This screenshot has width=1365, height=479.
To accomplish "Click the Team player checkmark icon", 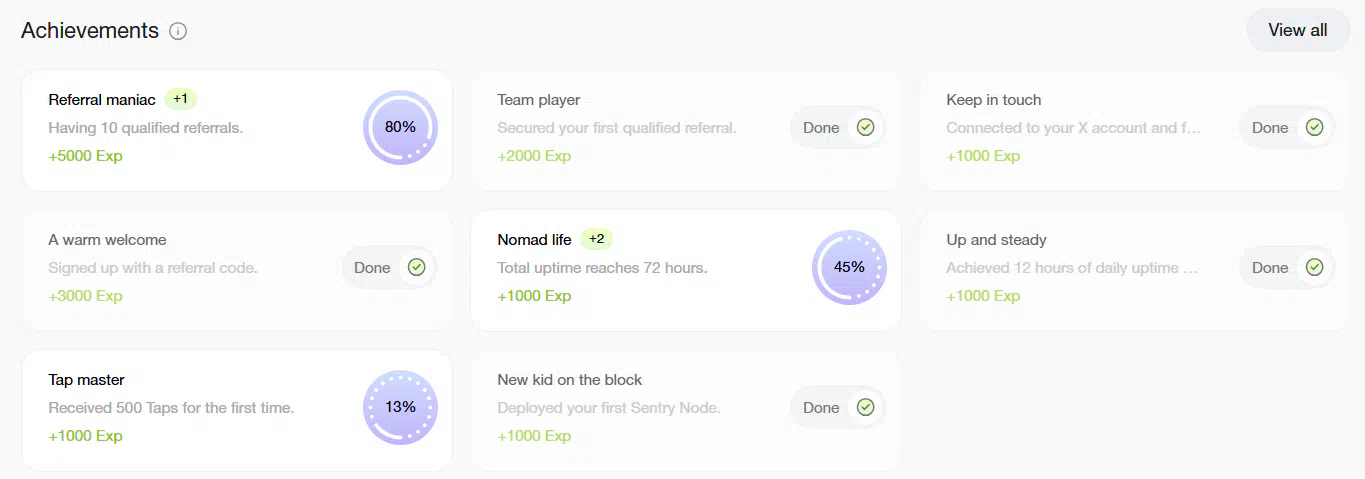I will 866,127.
